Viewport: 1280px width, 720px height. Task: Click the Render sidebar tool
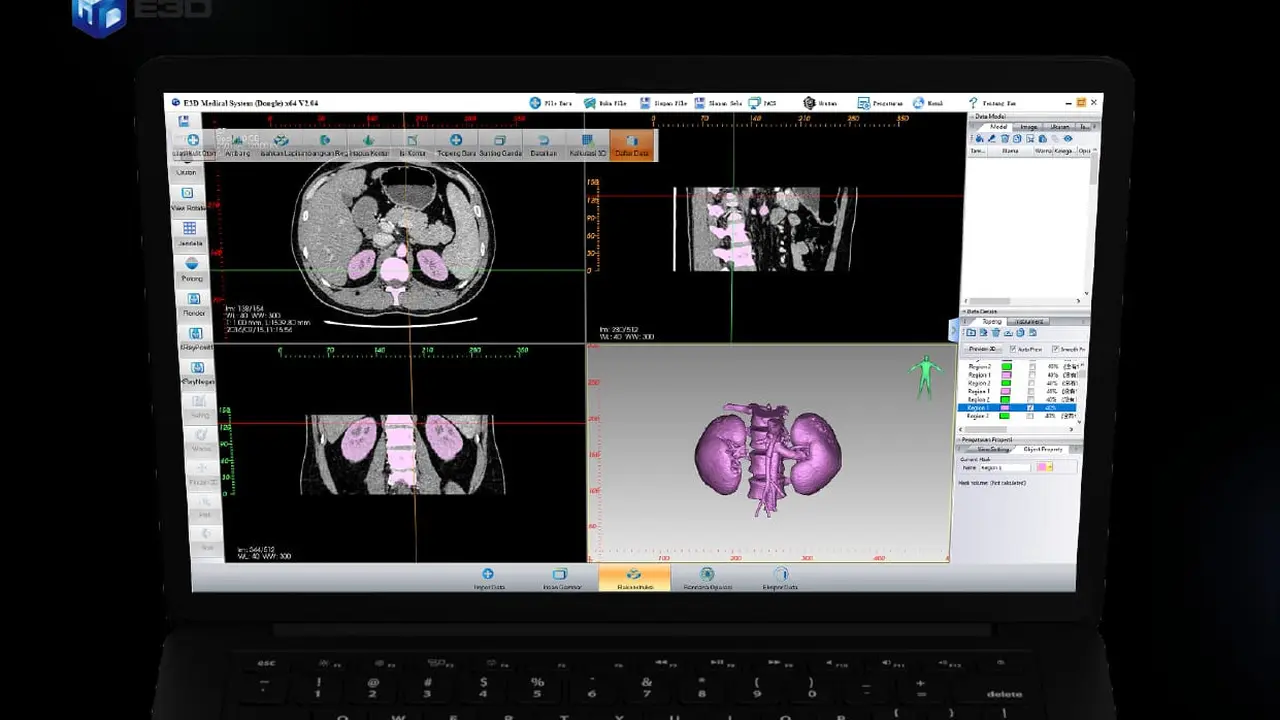coord(193,304)
